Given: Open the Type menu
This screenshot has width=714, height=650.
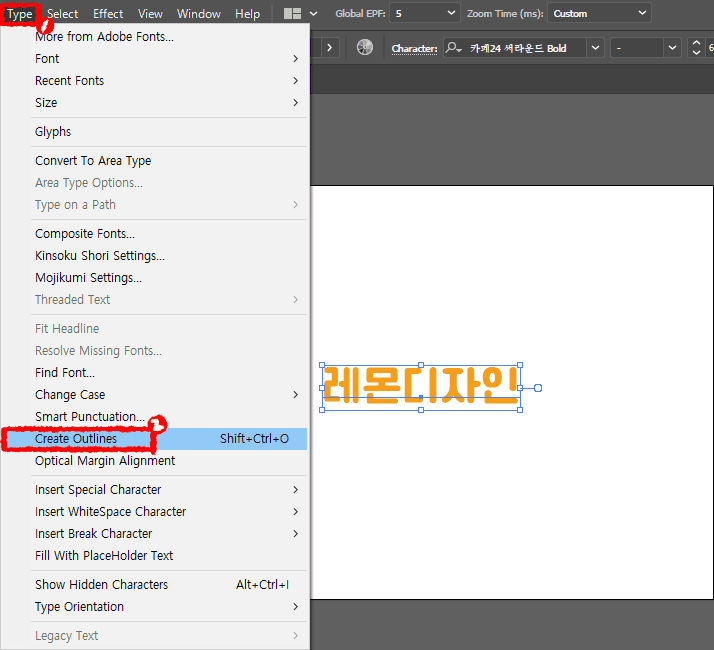Looking at the screenshot, I should [x=20, y=14].
